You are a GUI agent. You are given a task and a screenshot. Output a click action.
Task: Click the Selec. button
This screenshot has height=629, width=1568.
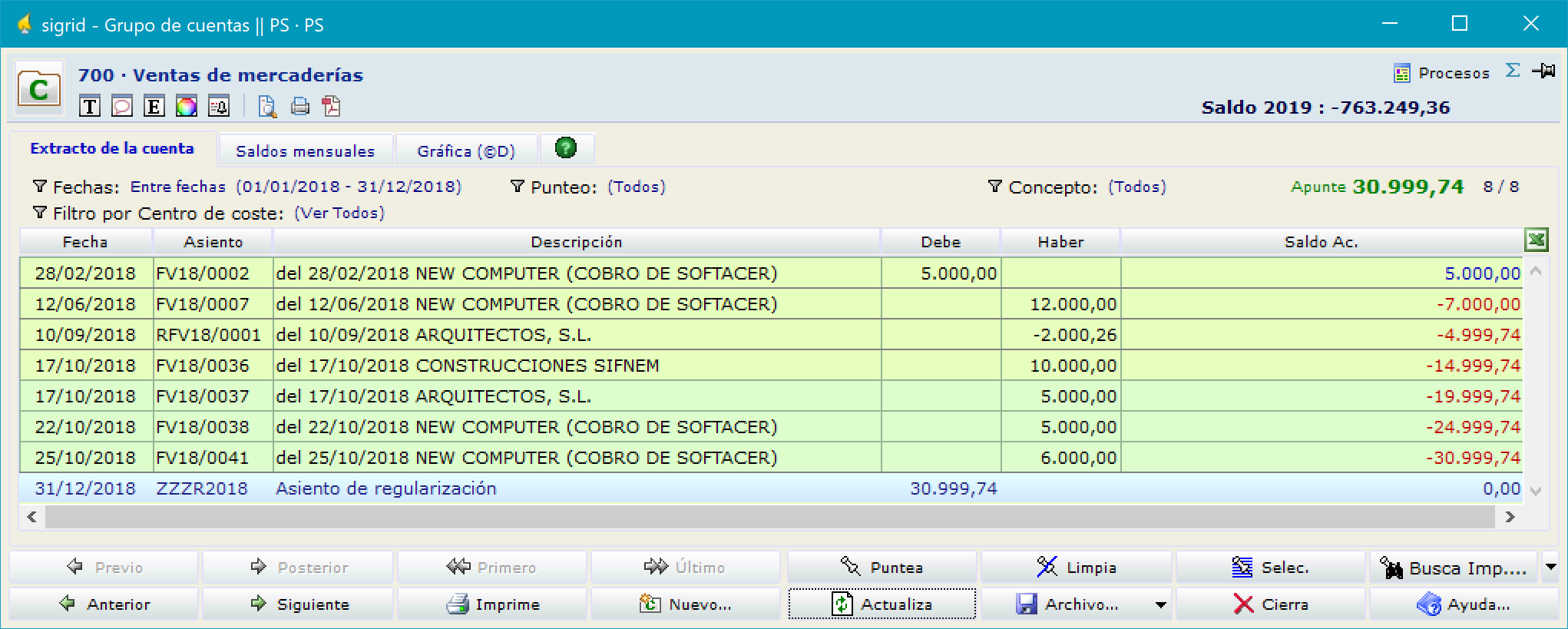pos(1271,568)
